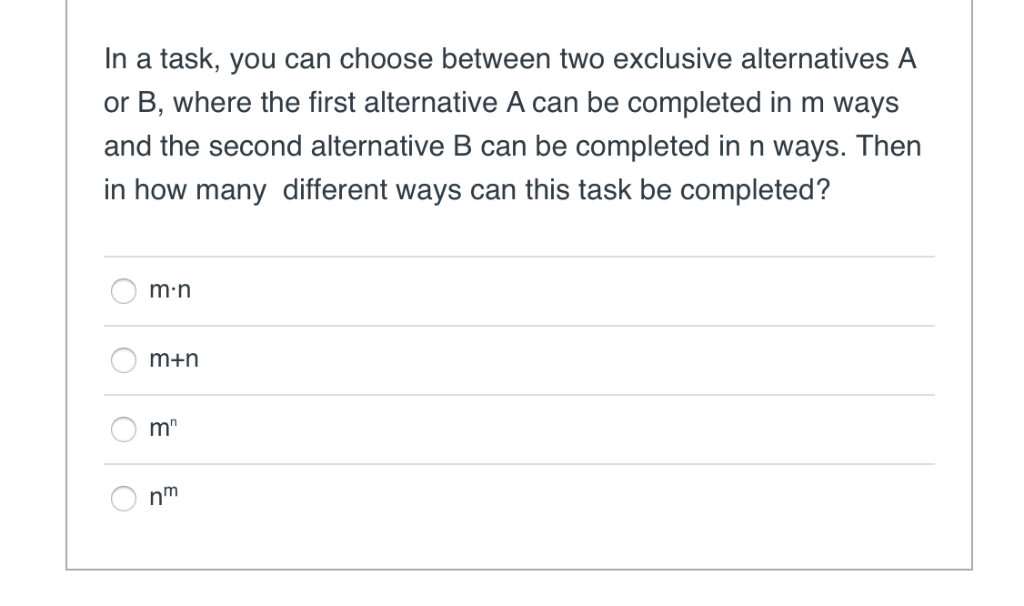Click the mⁿ answer label text
The height and width of the screenshot is (606, 1024).
[x=163, y=427]
